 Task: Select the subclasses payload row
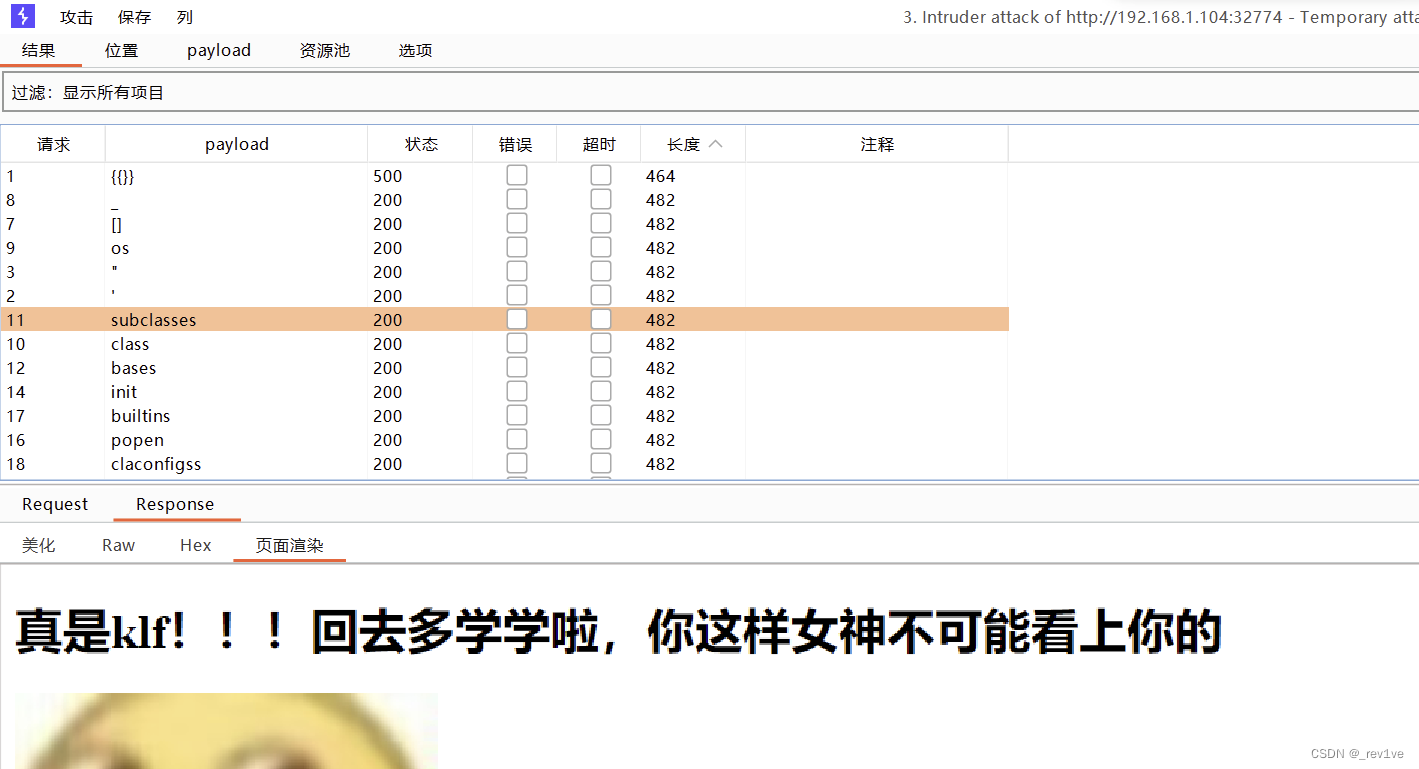point(504,320)
